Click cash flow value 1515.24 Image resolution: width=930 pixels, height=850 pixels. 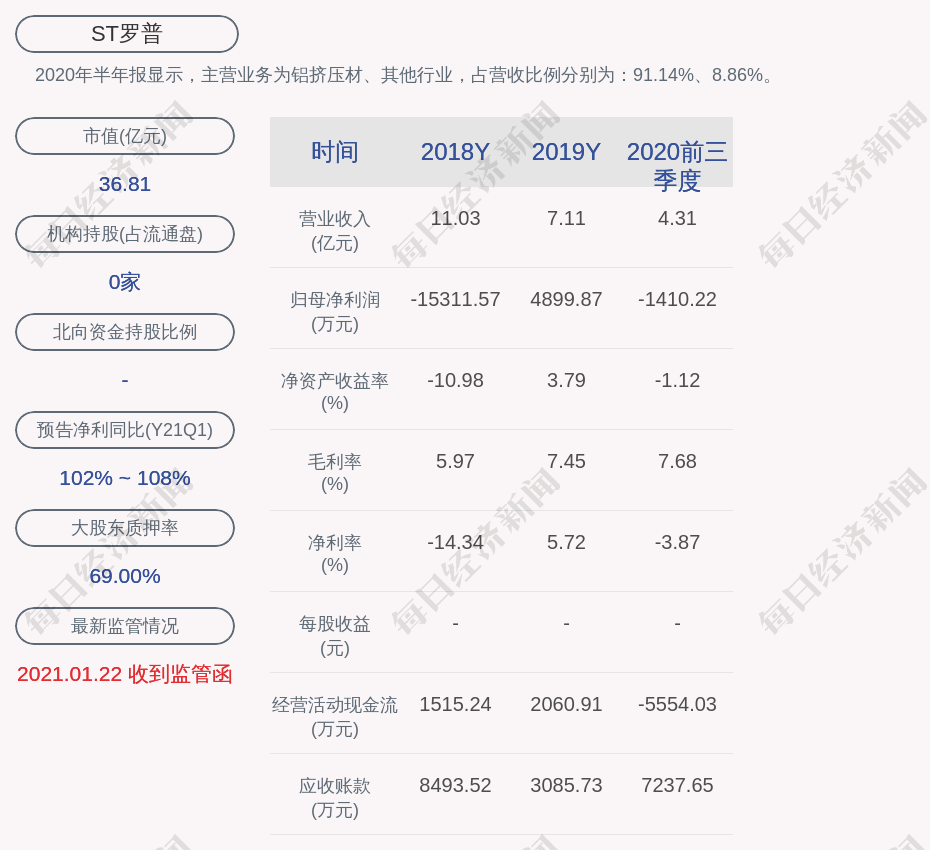(456, 704)
